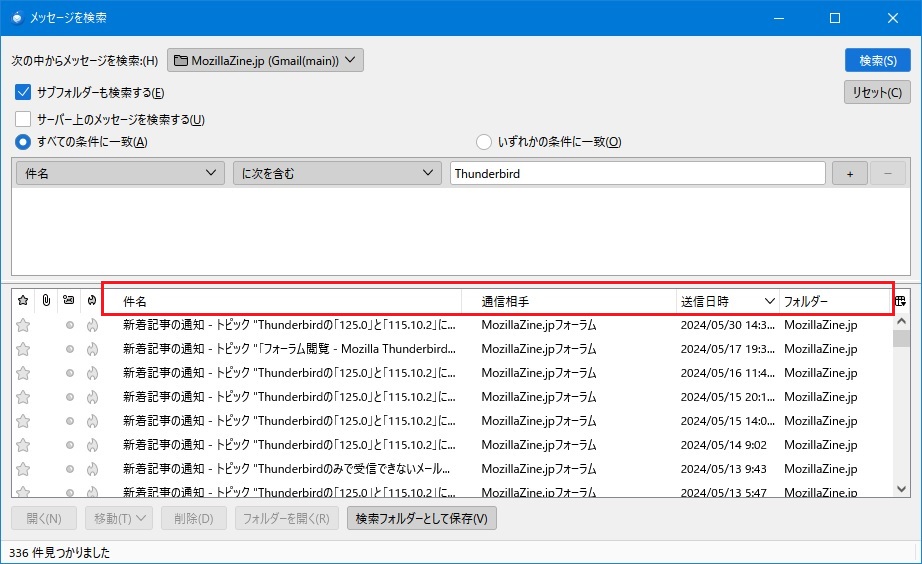Click date cell 2024/05/14 9:02

723,445
